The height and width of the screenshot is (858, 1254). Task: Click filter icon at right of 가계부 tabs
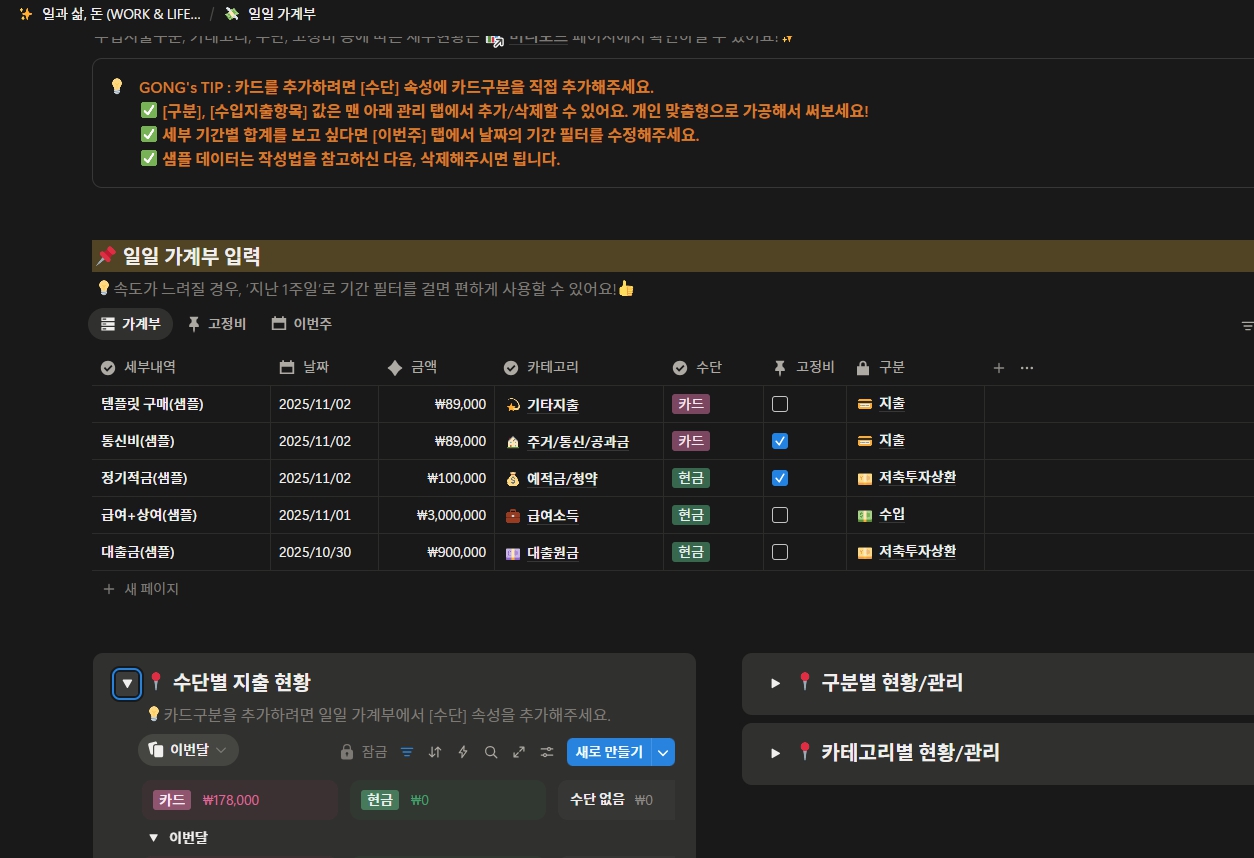pos(1247,325)
